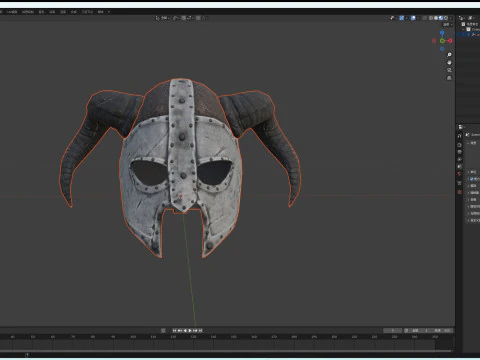
Task: Open the shading options dropdown arrow
Action: (451, 18)
